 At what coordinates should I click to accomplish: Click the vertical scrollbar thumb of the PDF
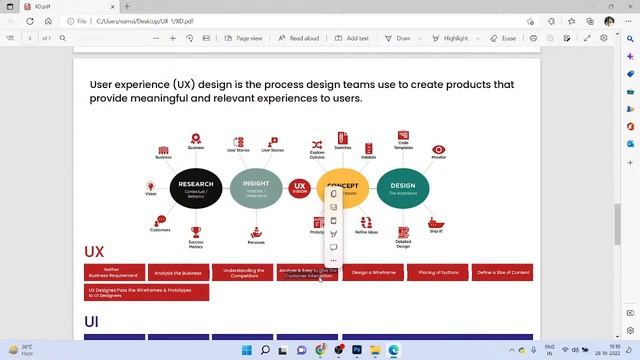point(617,224)
